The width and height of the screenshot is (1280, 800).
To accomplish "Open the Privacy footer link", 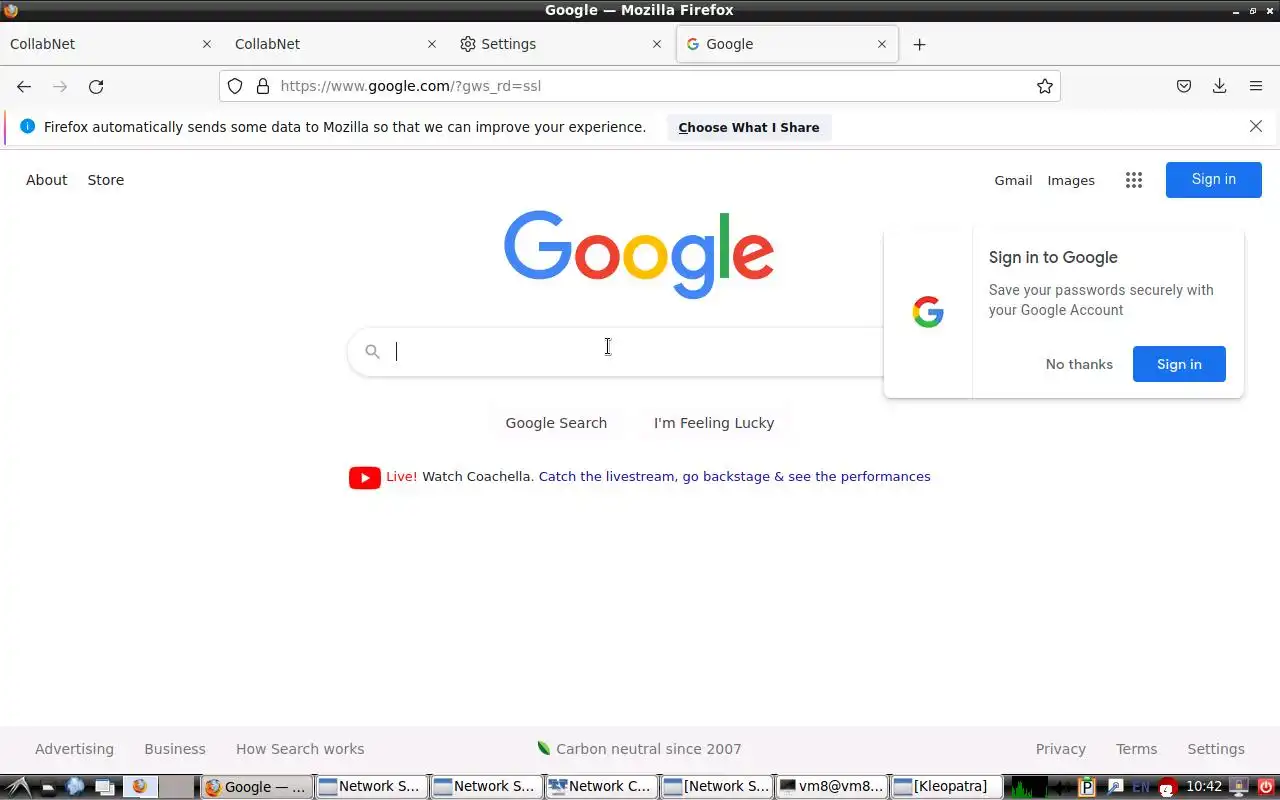I will tap(1061, 749).
